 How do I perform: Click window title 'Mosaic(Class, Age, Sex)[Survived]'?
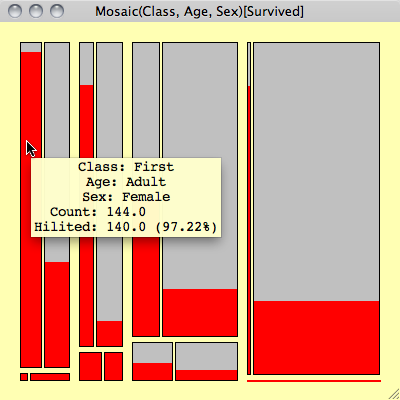199,12
